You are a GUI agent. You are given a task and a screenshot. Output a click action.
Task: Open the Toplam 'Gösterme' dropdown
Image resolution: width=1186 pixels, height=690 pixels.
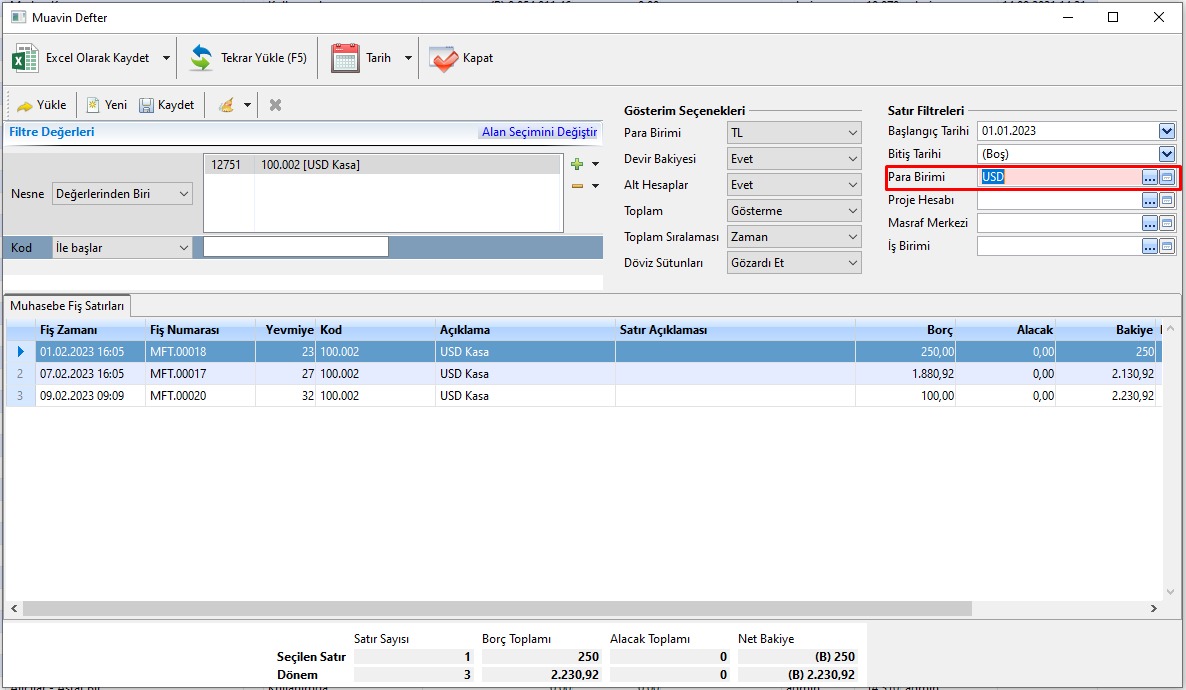tap(793, 210)
